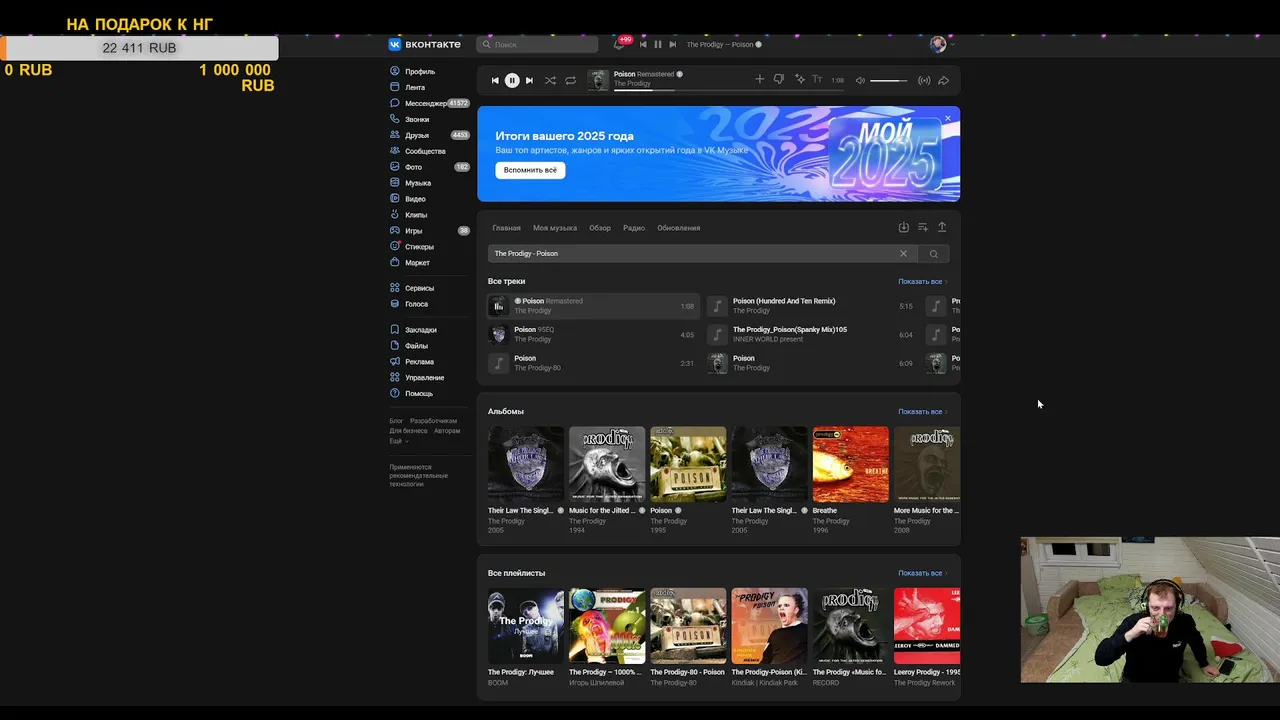Click the broadcast music status icon
1280x720 pixels.
[924, 80]
